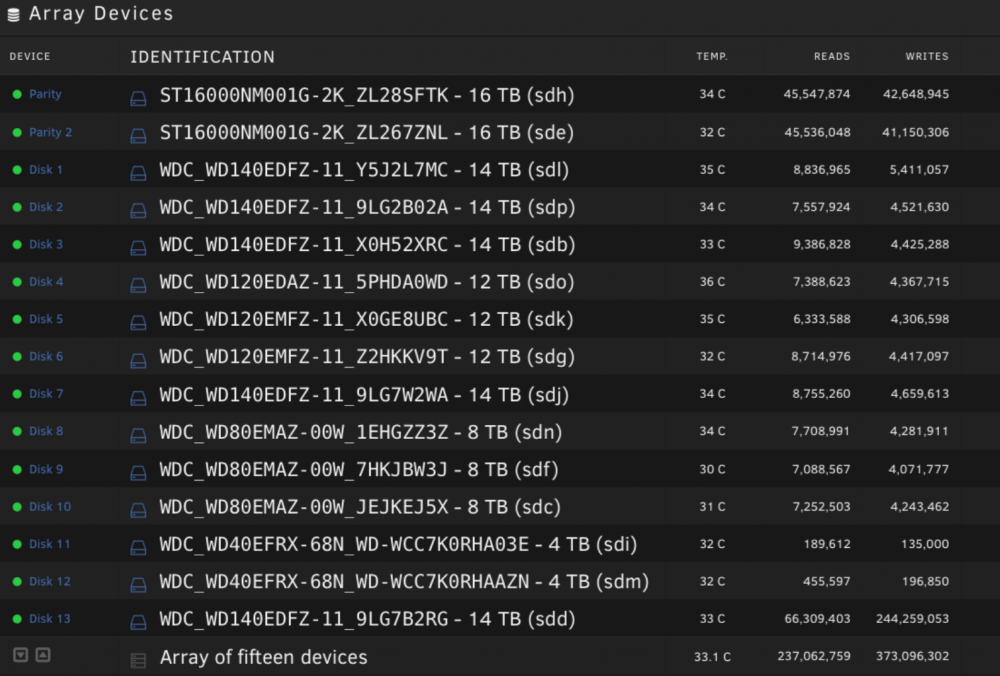Open the Disk 11 device link
Image resolution: width=1000 pixels, height=676 pixels.
pos(50,544)
